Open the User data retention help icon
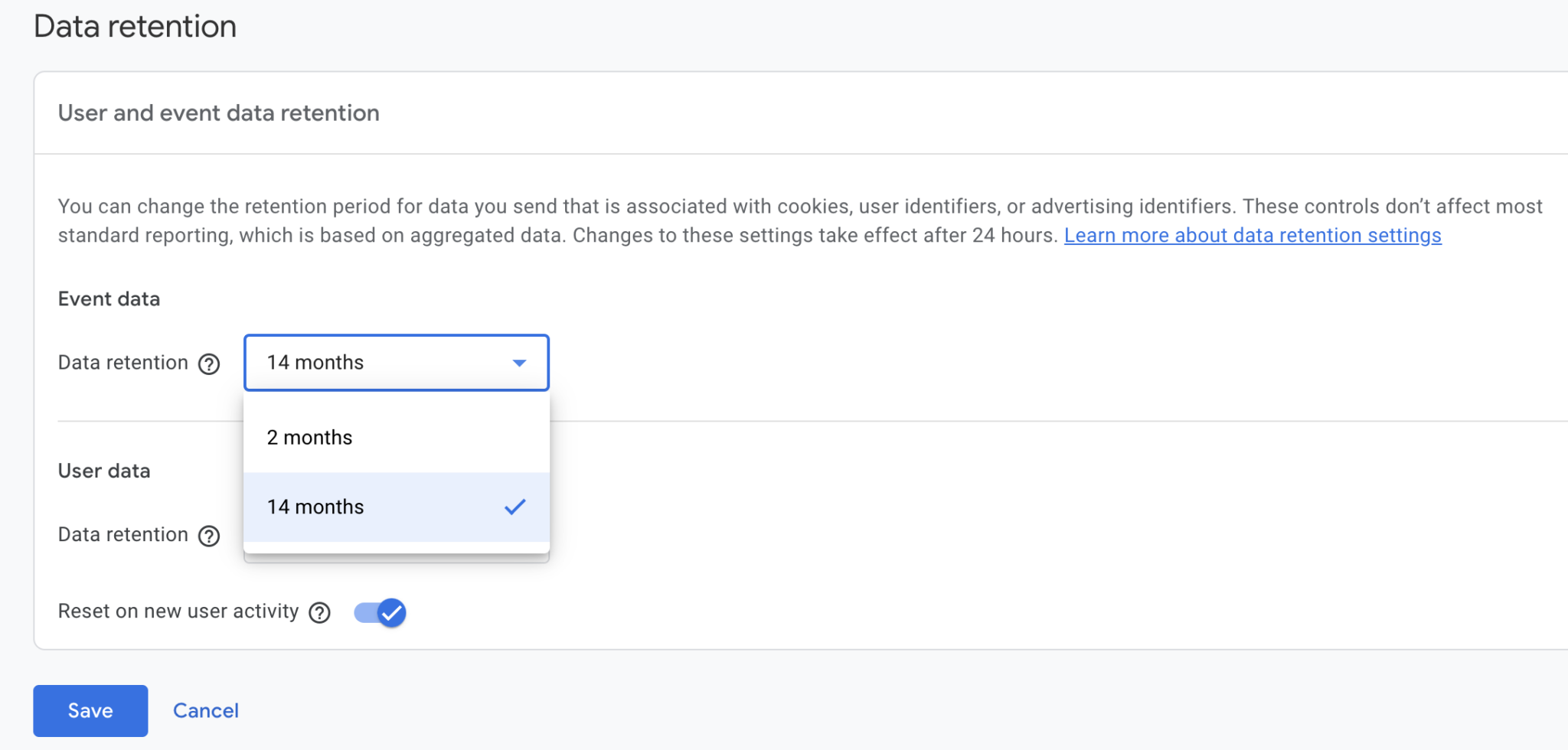1568x750 pixels. point(207,536)
